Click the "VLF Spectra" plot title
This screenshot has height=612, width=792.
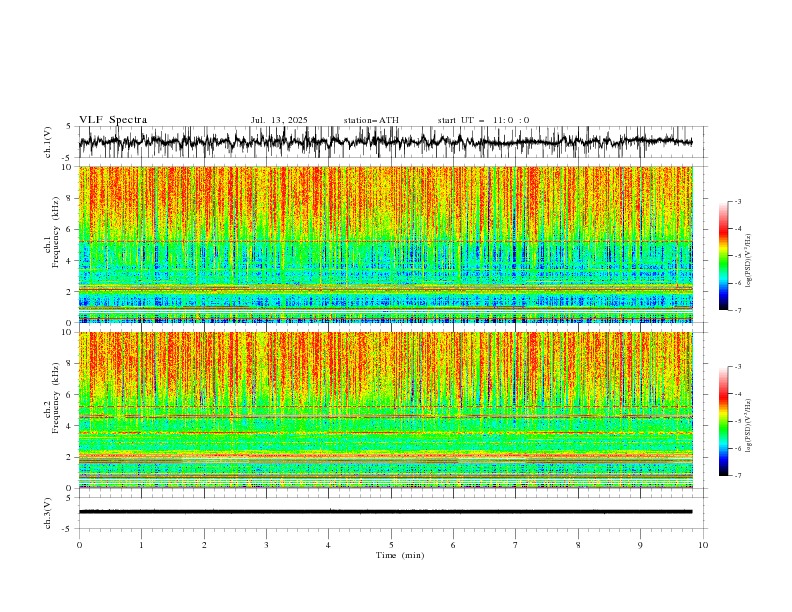(x=113, y=120)
